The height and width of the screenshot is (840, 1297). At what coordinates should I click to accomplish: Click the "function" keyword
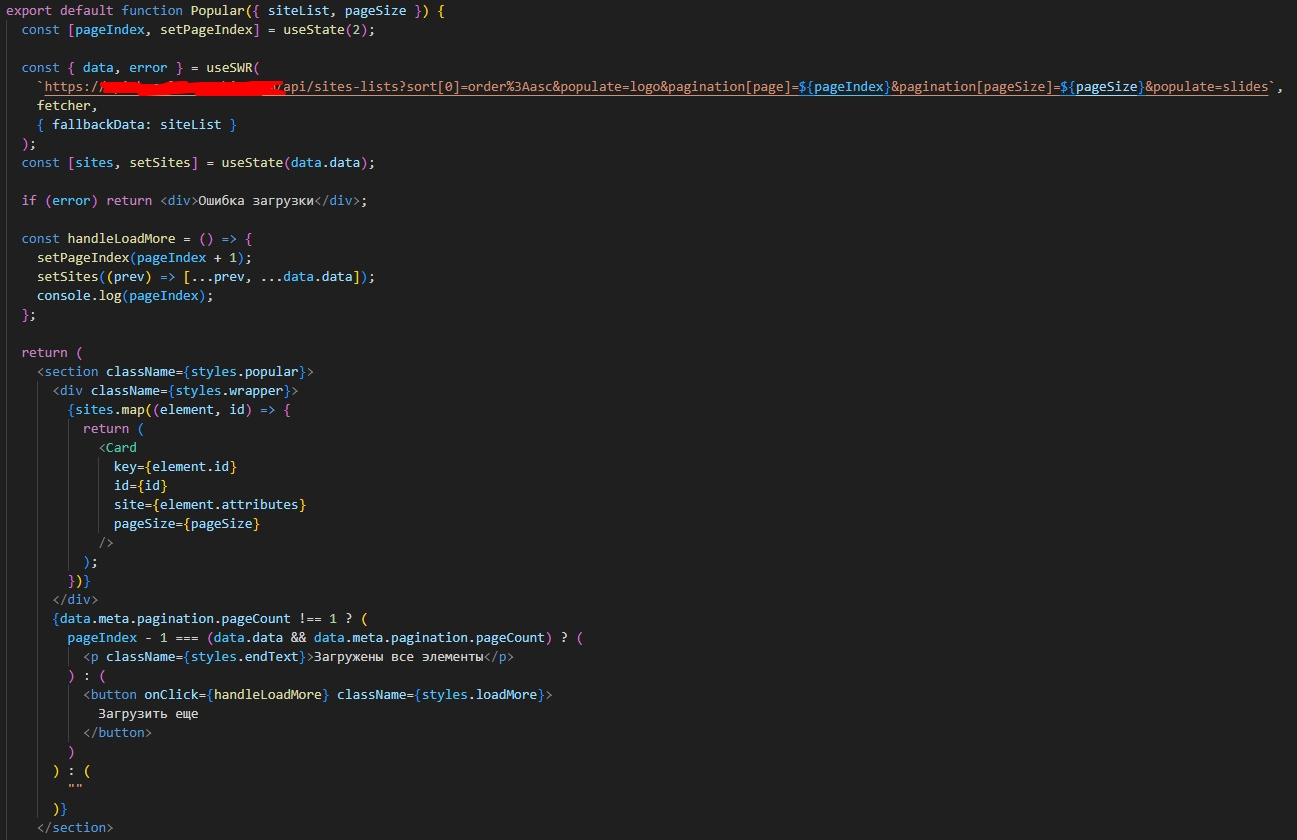click(x=152, y=10)
